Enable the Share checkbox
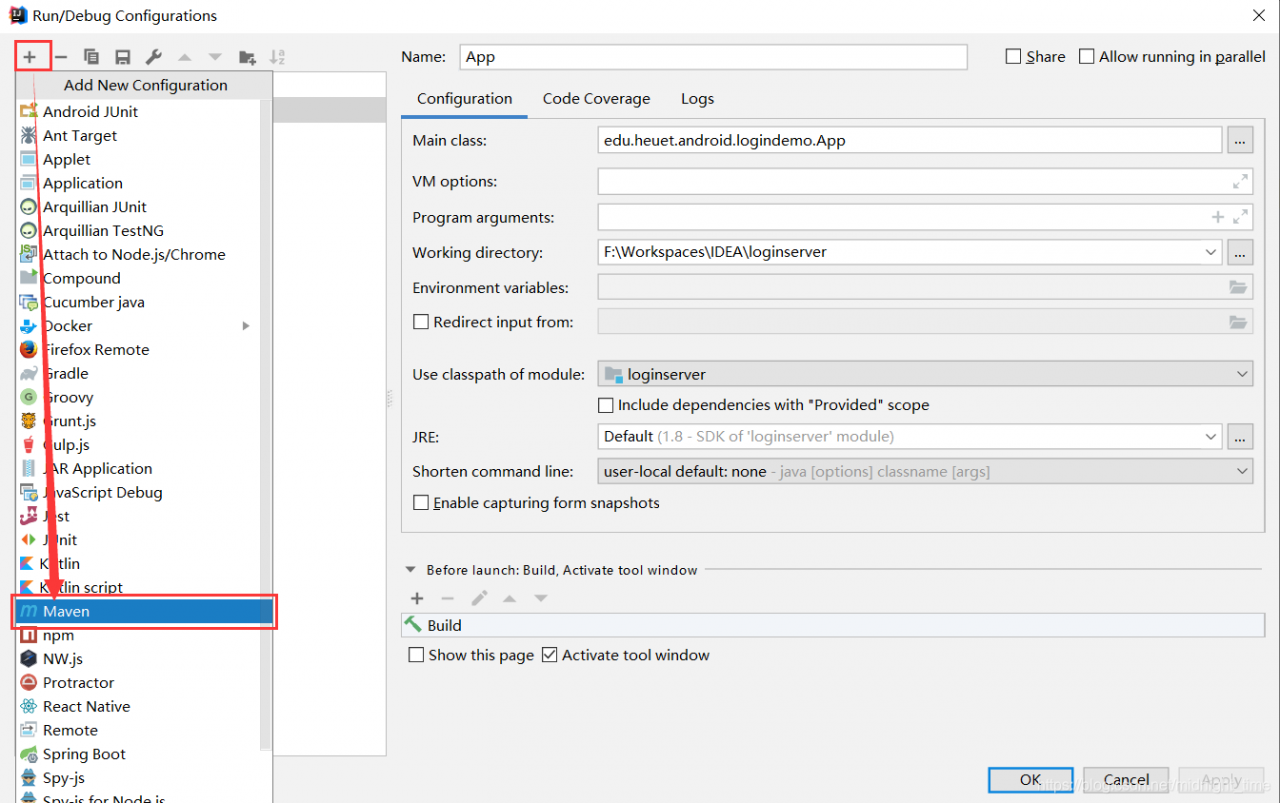Viewport: 1280px width, 803px height. pyautogui.click(x=1013, y=57)
